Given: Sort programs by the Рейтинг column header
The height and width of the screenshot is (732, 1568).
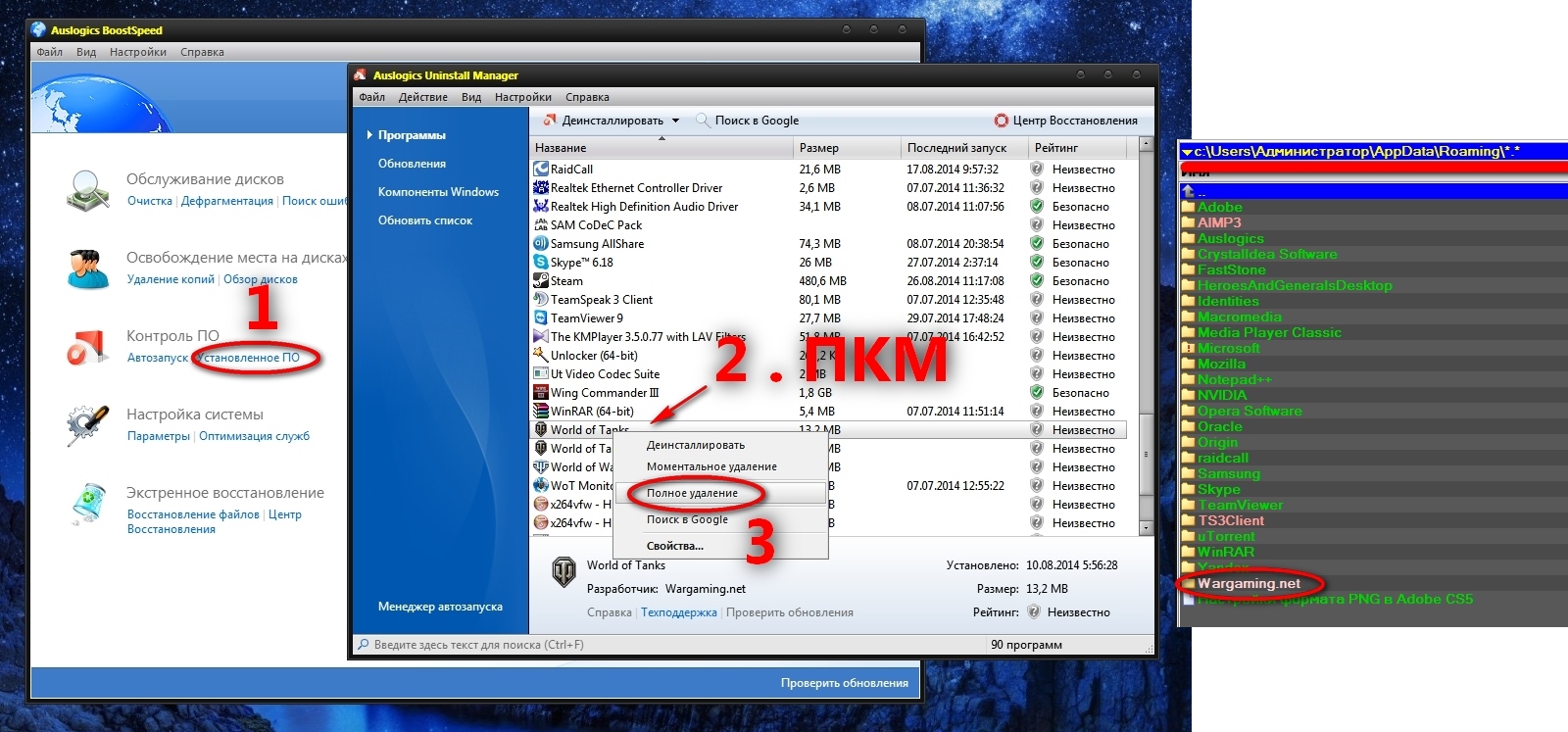Looking at the screenshot, I should pyautogui.click(x=1083, y=148).
